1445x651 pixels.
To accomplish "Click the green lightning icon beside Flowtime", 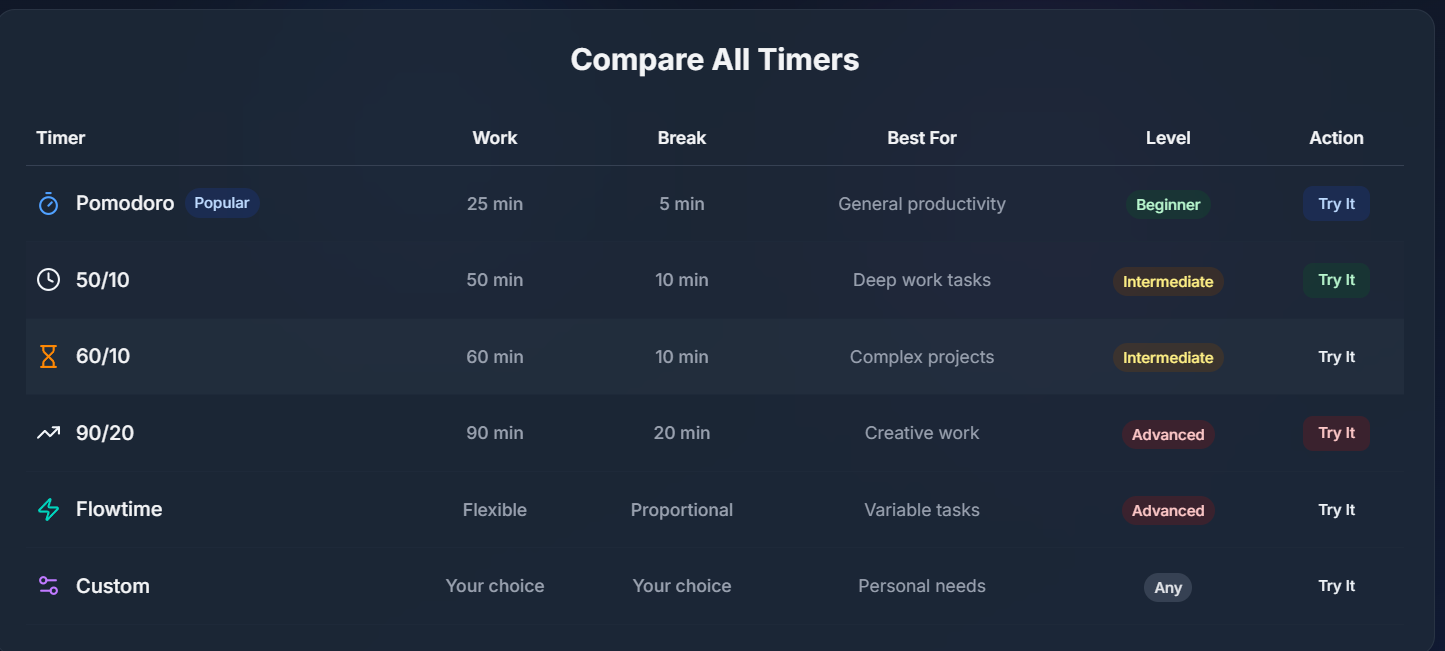I will 48,509.
